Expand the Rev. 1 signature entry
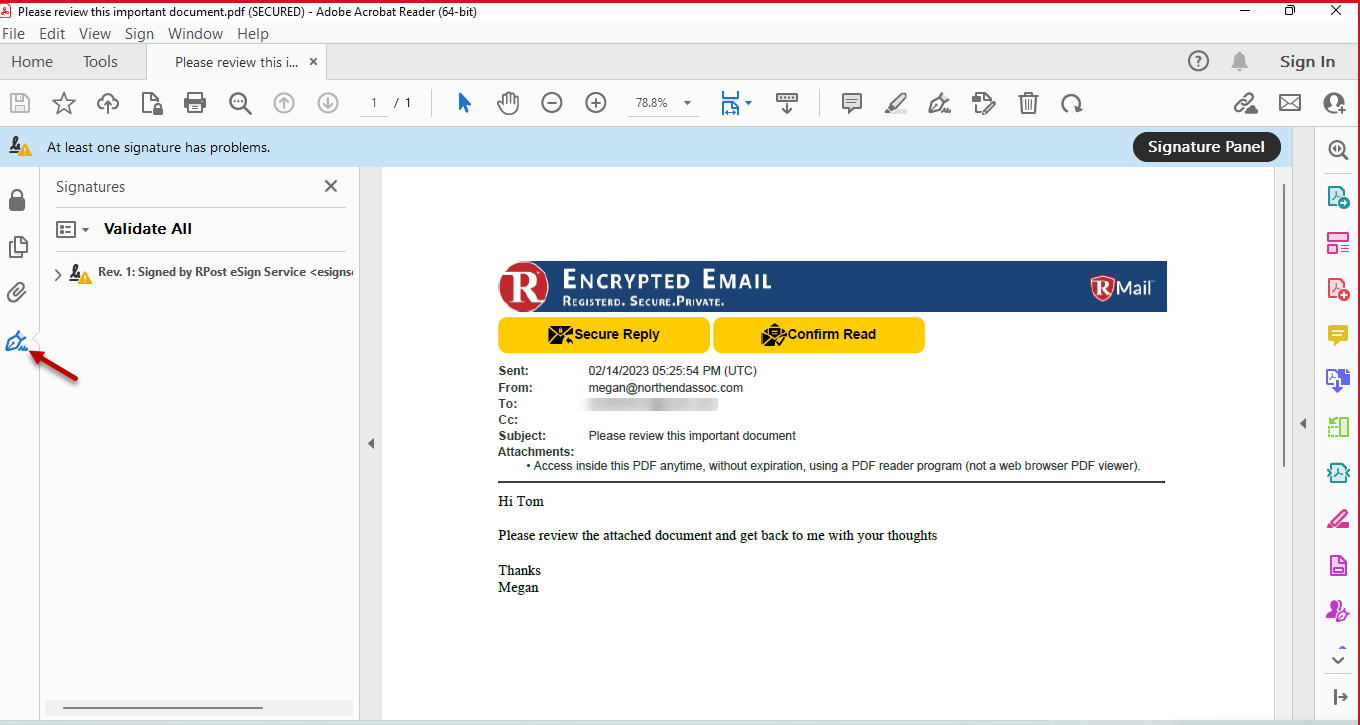1360x725 pixels. click(58, 274)
